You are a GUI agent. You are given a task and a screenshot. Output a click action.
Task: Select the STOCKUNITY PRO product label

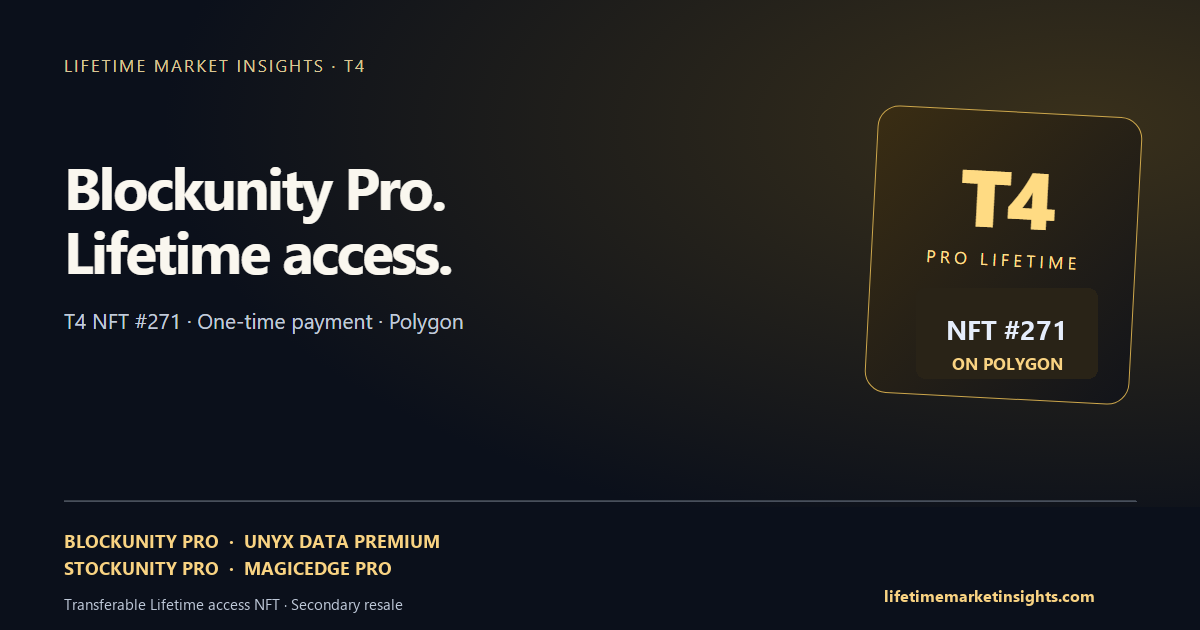tap(141, 569)
